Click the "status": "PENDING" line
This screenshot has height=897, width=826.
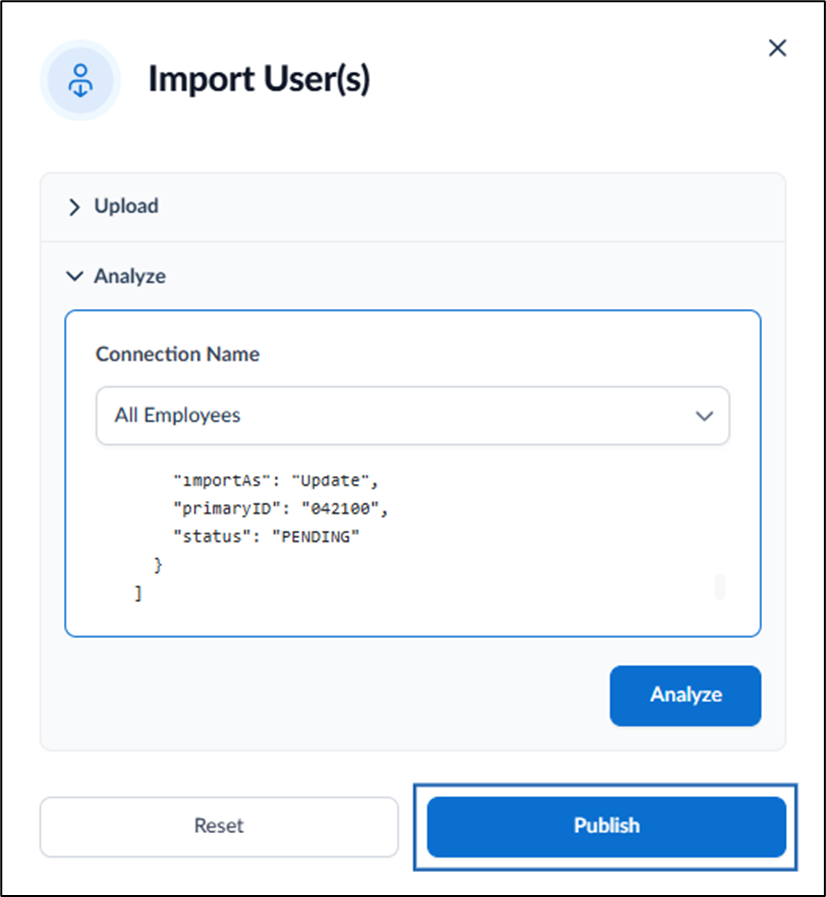tap(267, 537)
